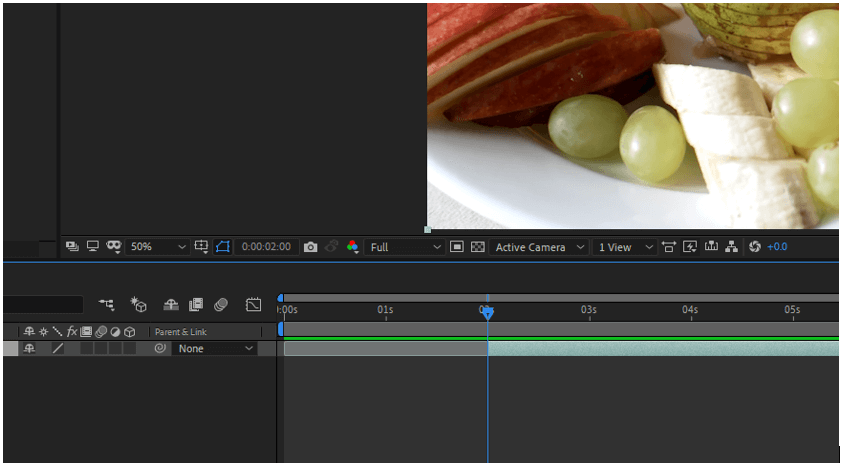Click the current time indicator playhead
The width and height of the screenshot is (841, 467).
point(488,313)
